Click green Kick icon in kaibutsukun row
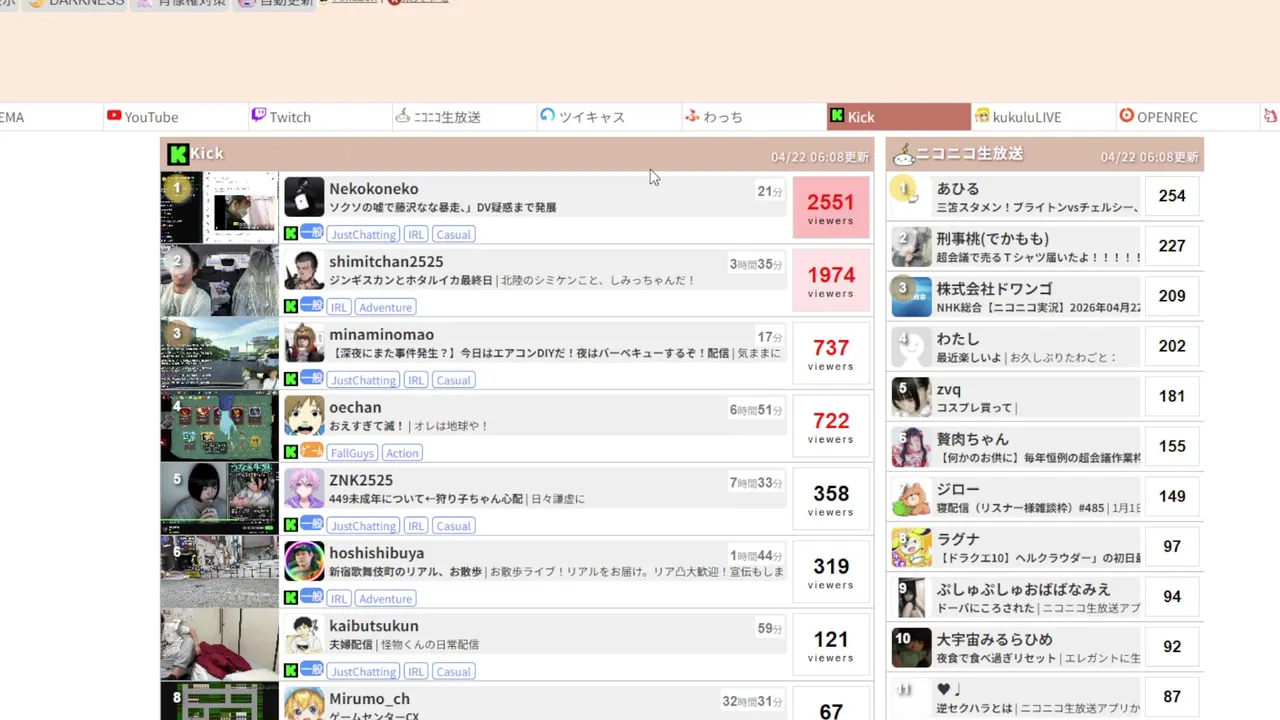 pyautogui.click(x=291, y=672)
